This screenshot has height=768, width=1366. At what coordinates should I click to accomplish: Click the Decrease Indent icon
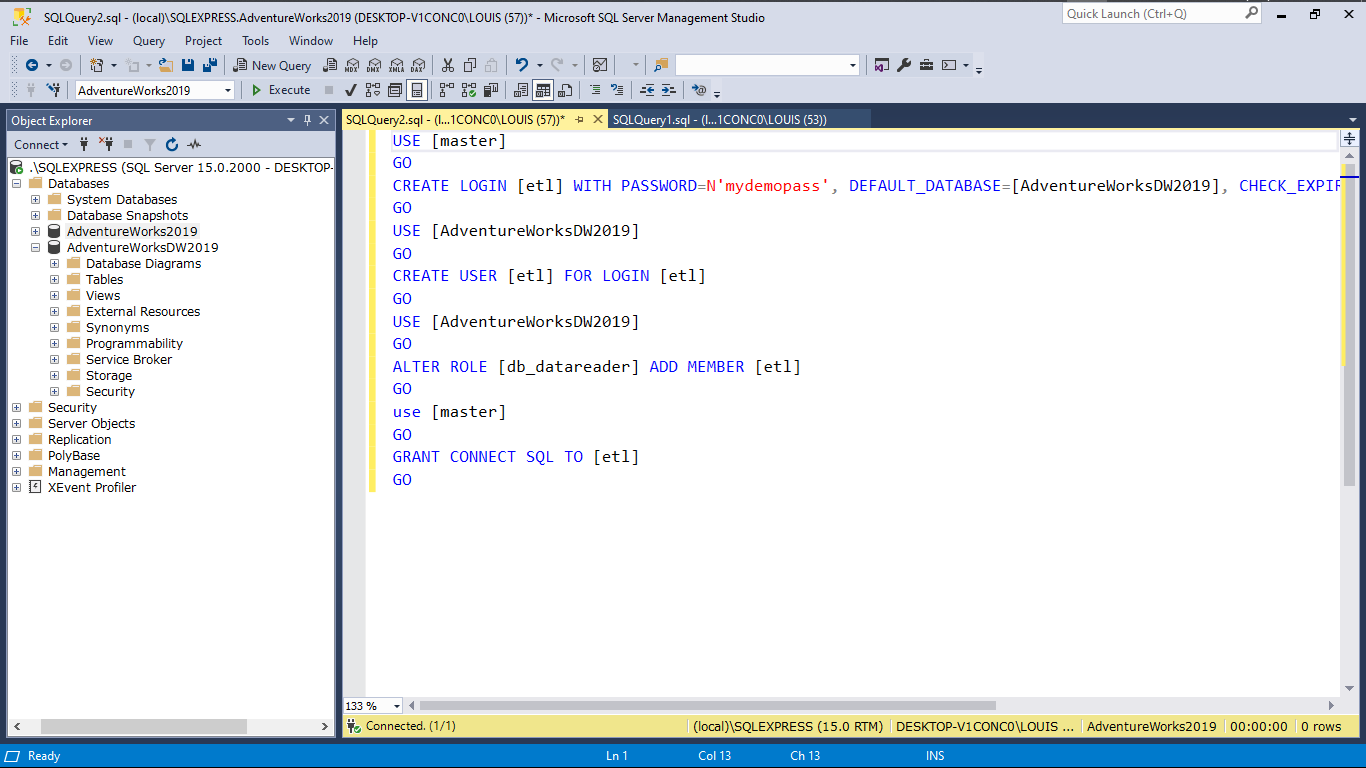coord(647,90)
